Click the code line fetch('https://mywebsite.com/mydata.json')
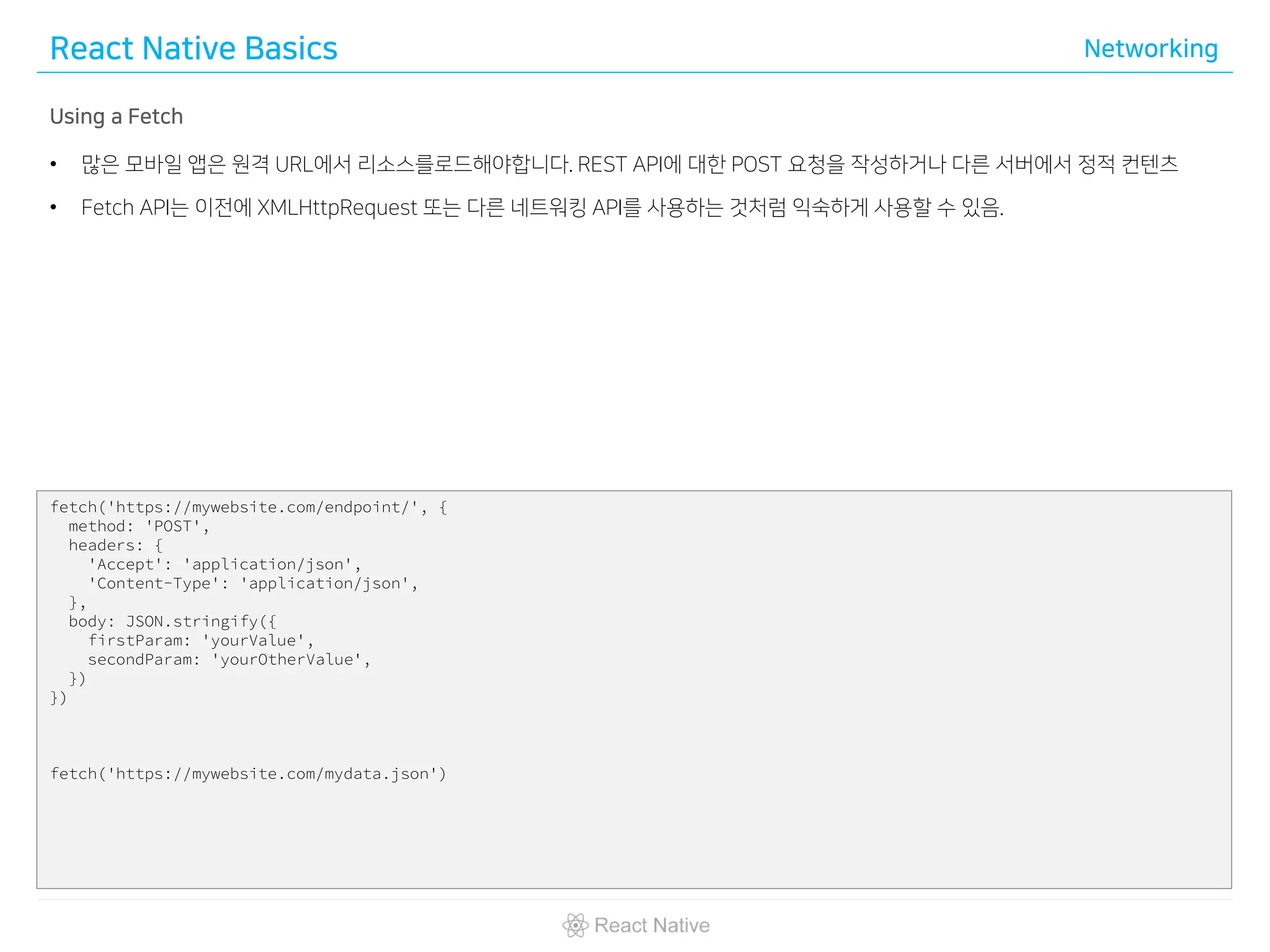 pyautogui.click(x=248, y=774)
